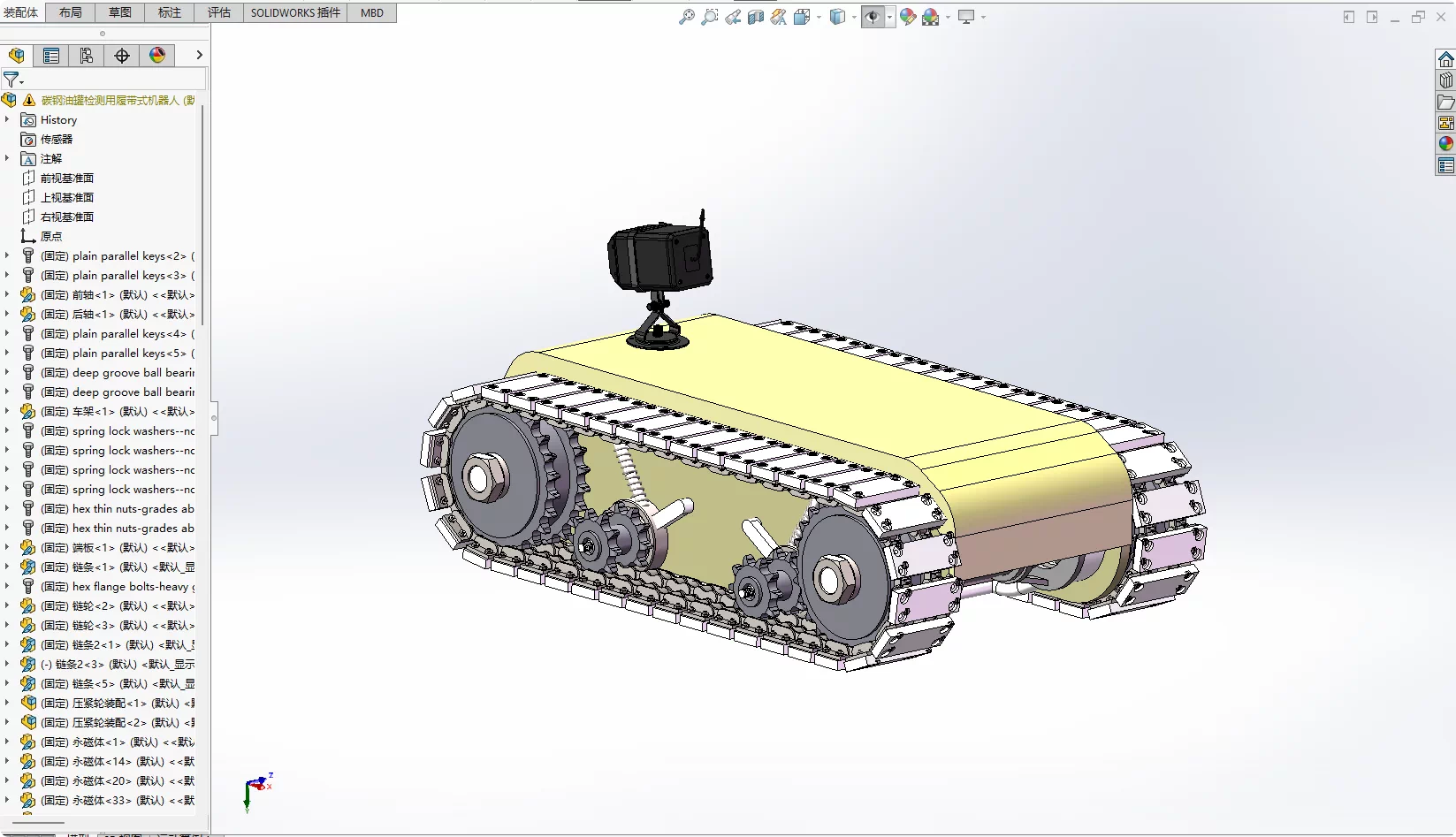Activate the Zoom to Area tool
Viewport: 1456px width, 837px height.
709,17
